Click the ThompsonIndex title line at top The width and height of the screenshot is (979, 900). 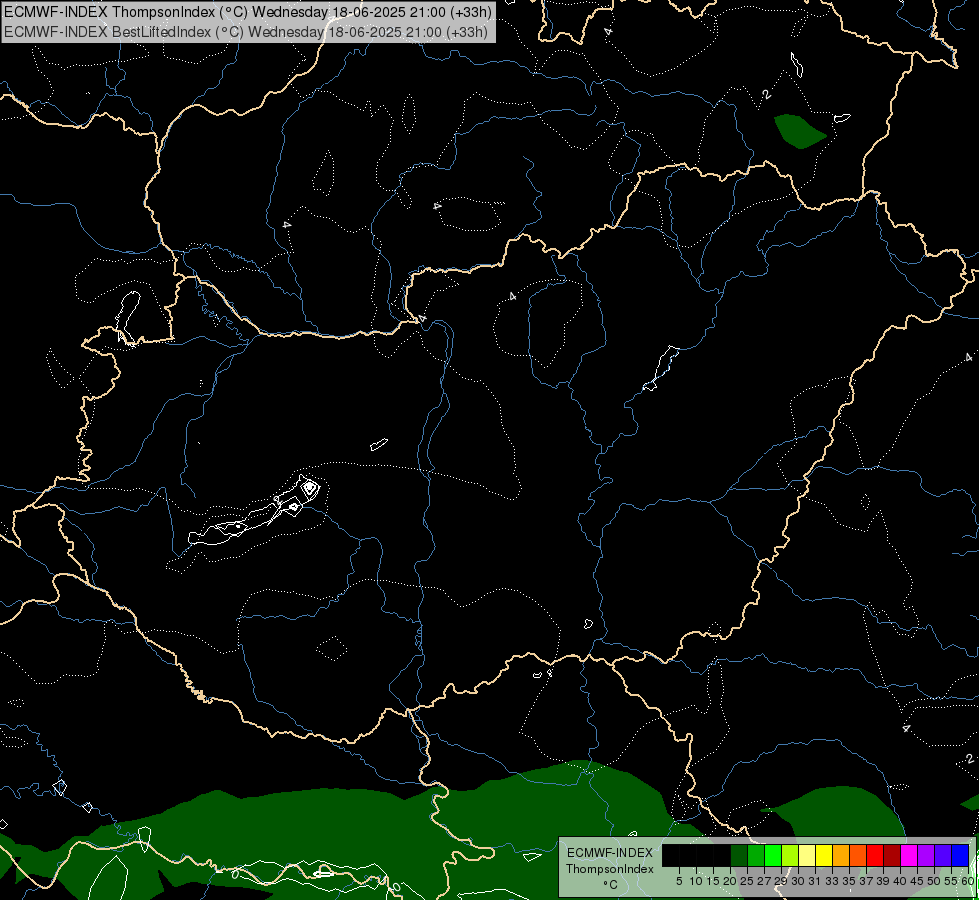[x=248, y=12]
